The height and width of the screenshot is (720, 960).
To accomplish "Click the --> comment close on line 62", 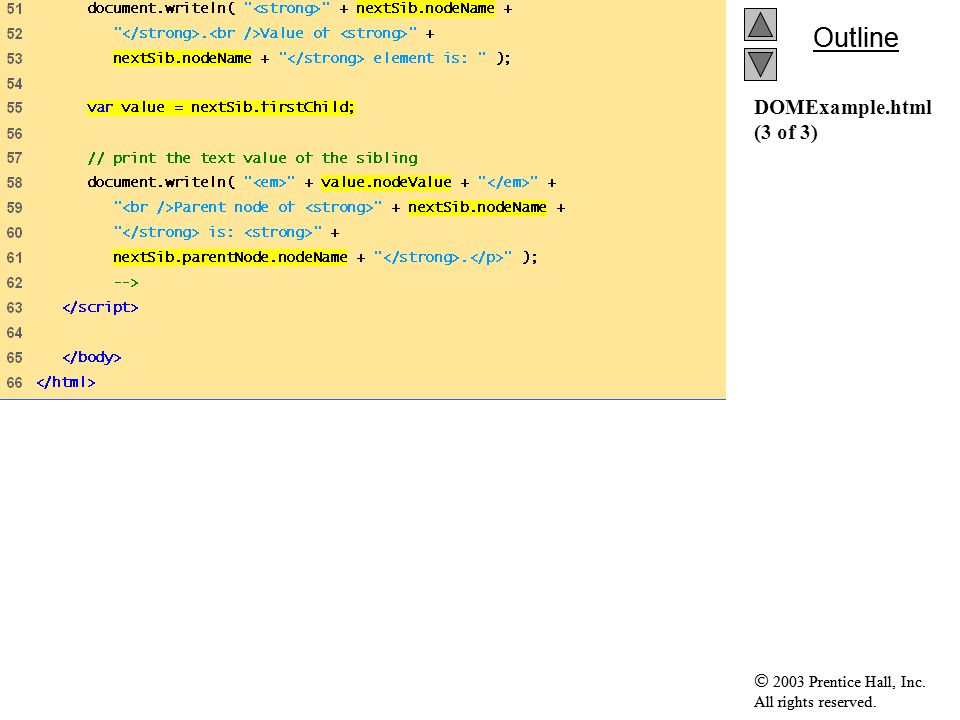I will (x=126, y=283).
